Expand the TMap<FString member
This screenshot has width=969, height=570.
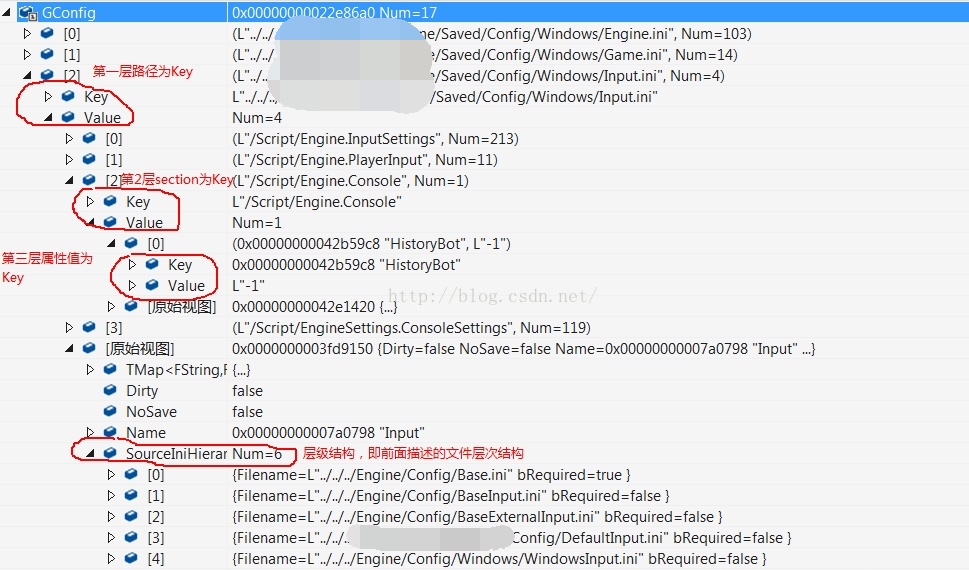[90, 369]
